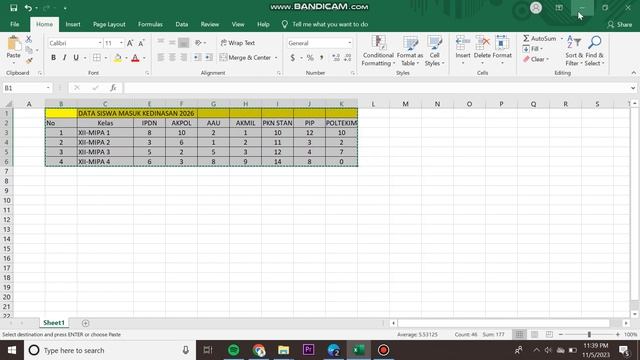The image size is (640, 360).
Task: Open Format as Table gallery
Action: click(410, 51)
